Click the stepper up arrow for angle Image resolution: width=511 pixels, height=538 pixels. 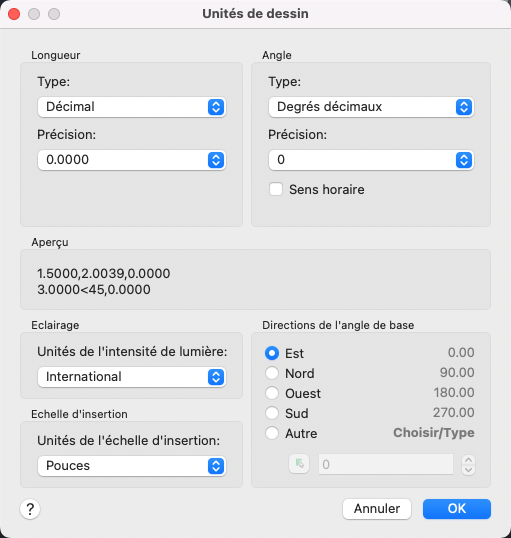click(x=468, y=459)
